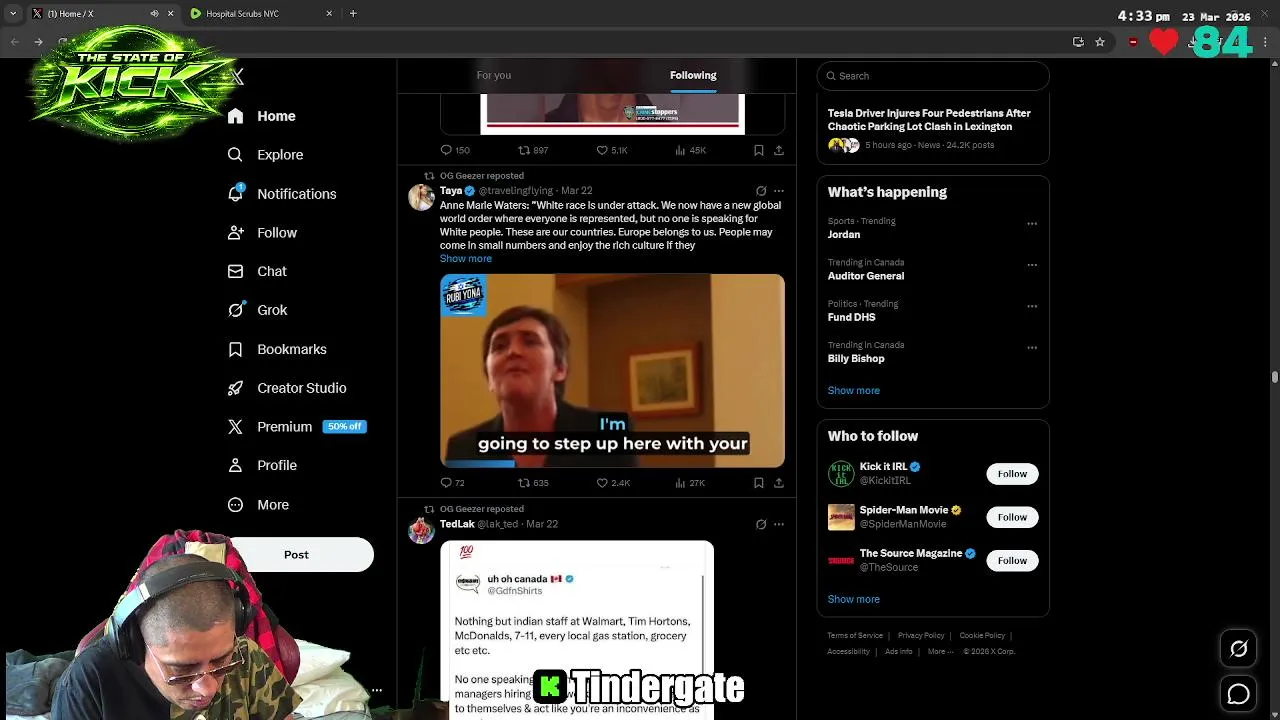This screenshot has width=1280, height=720.
Task: Click the search field on X
Action: pyautogui.click(x=933, y=76)
